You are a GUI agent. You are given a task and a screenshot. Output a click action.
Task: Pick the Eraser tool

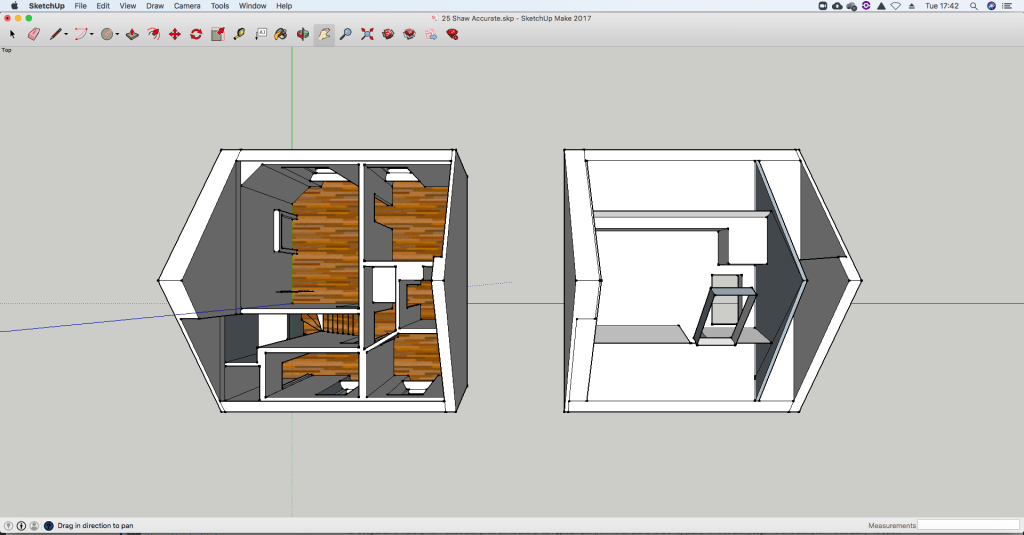33,34
